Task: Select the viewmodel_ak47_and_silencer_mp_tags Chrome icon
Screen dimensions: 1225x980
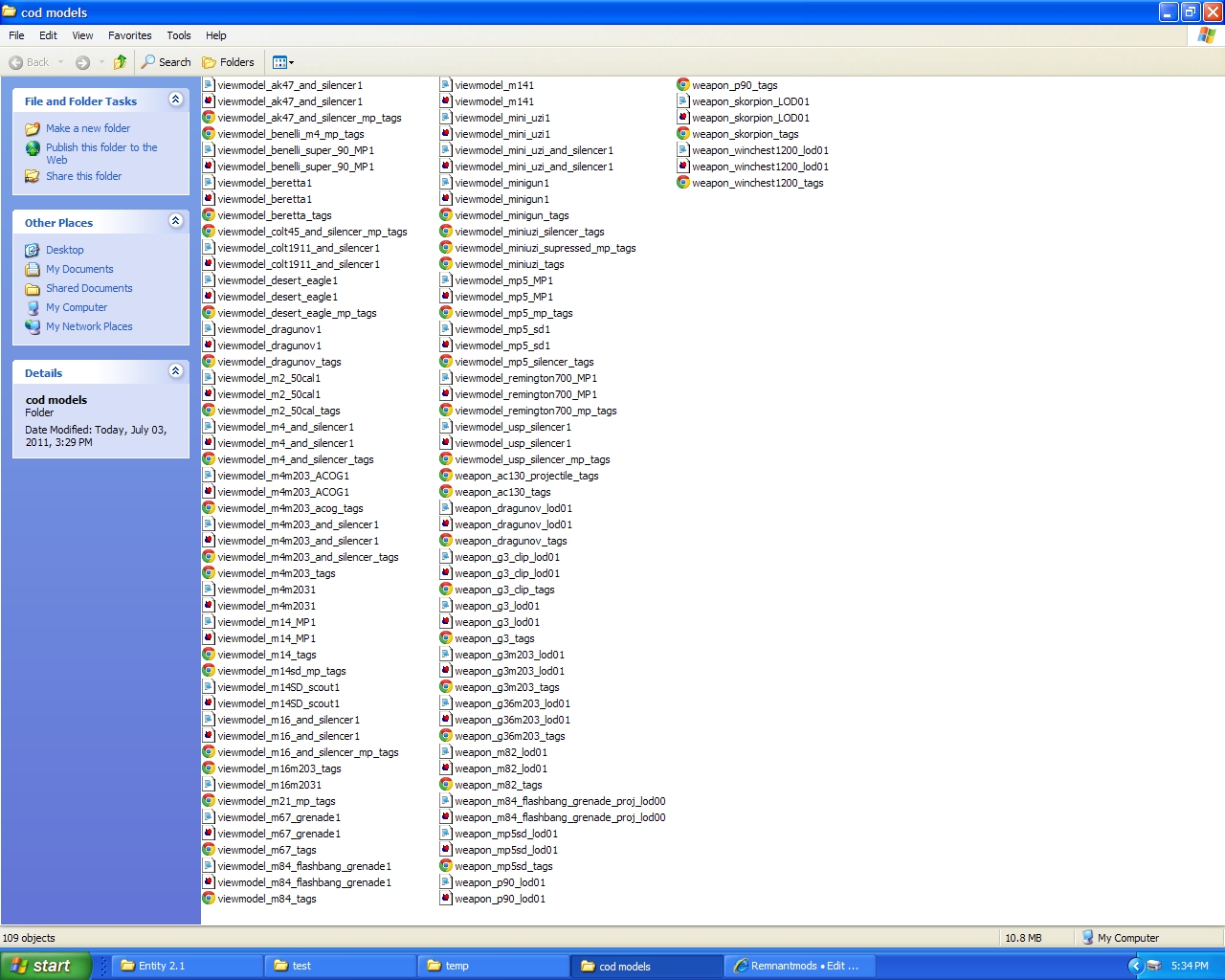Action: click(x=209, y=118)
